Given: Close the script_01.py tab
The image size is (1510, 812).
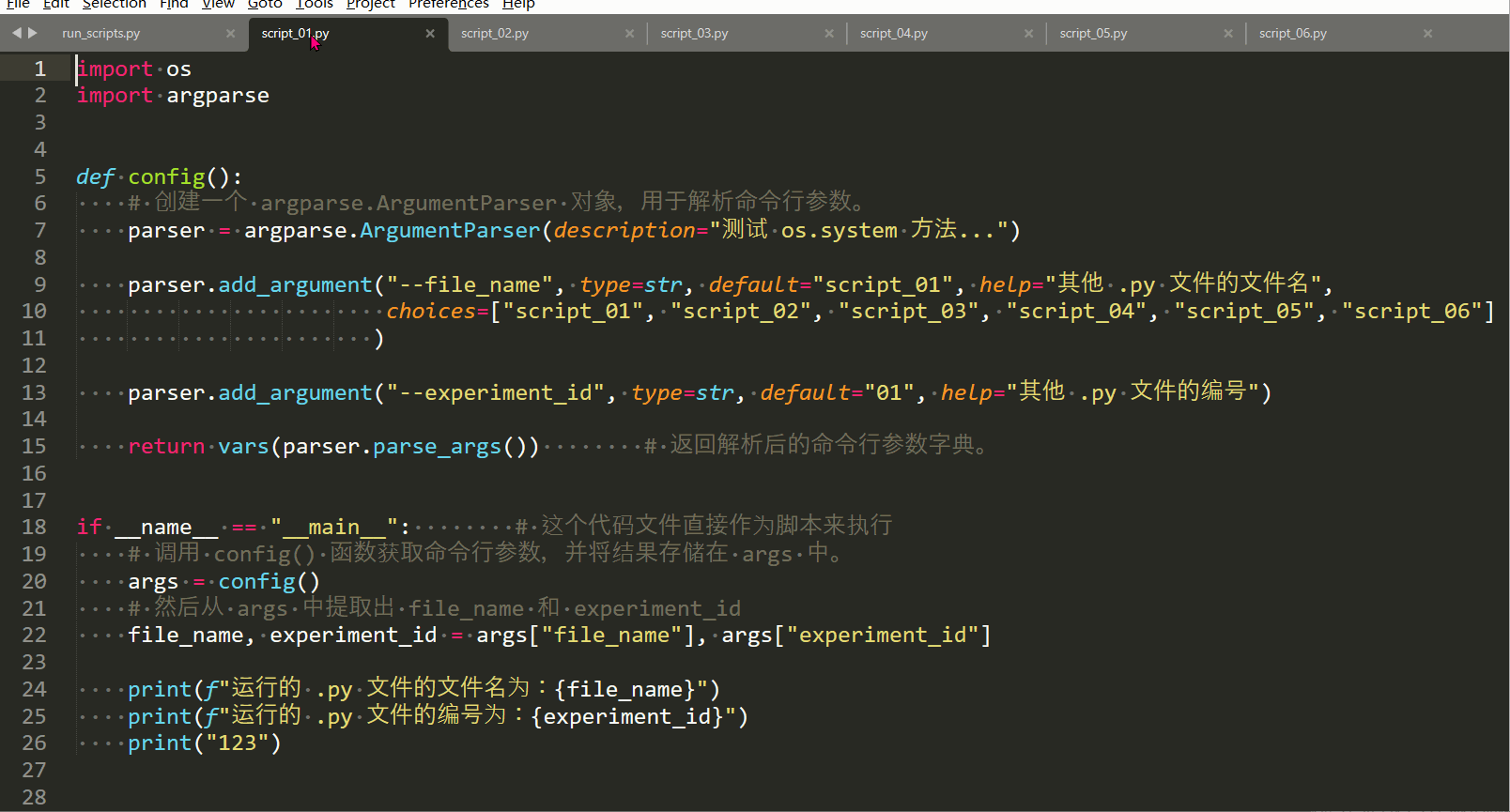Looking at the screenshot, I should [x=430, y=33].
